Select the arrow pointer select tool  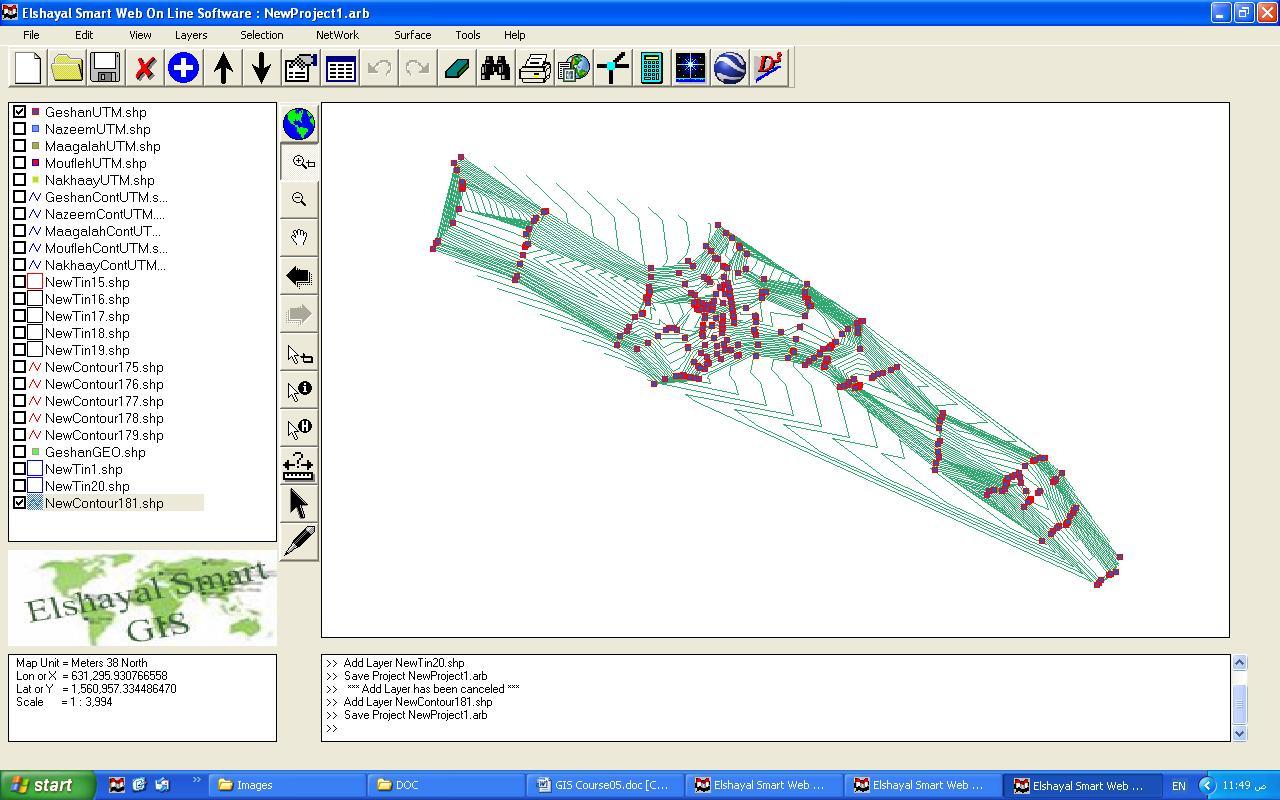click(x=299, y=504)
